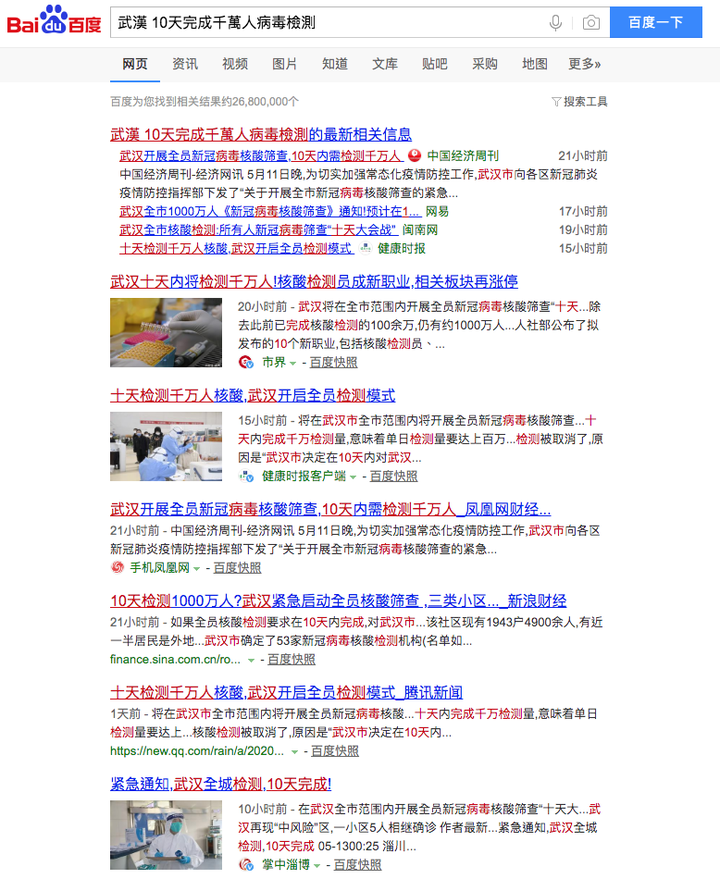
Task: Open 百度快照 for 掌中淄博 result
Action: [357, 864]
